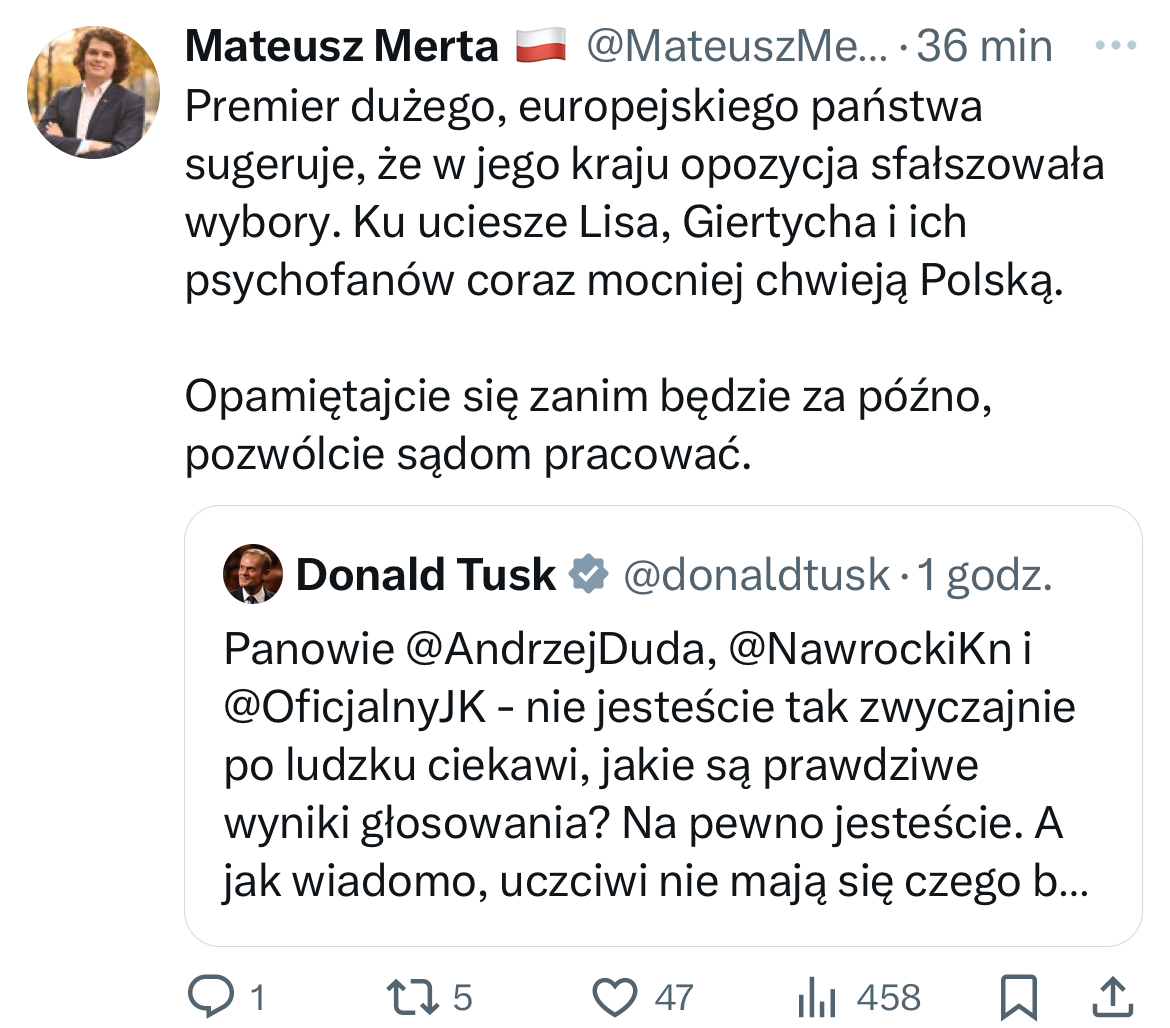Click the @OficjalnyJK mention

point(355,708)
